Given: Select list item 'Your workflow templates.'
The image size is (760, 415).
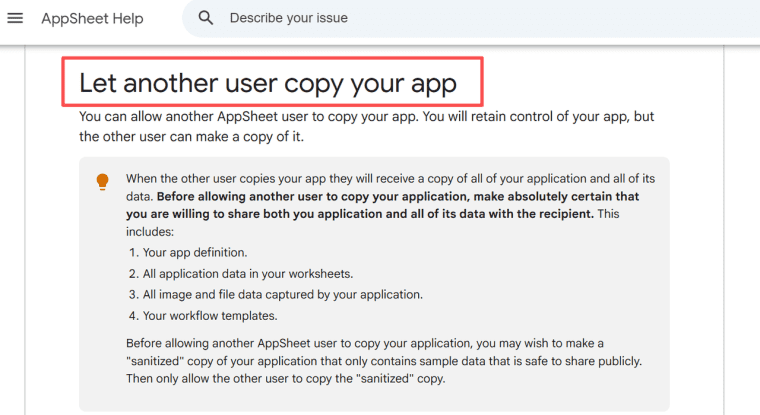Looking at the screenshot, I should pyautogui.click(x=210, y=316).
